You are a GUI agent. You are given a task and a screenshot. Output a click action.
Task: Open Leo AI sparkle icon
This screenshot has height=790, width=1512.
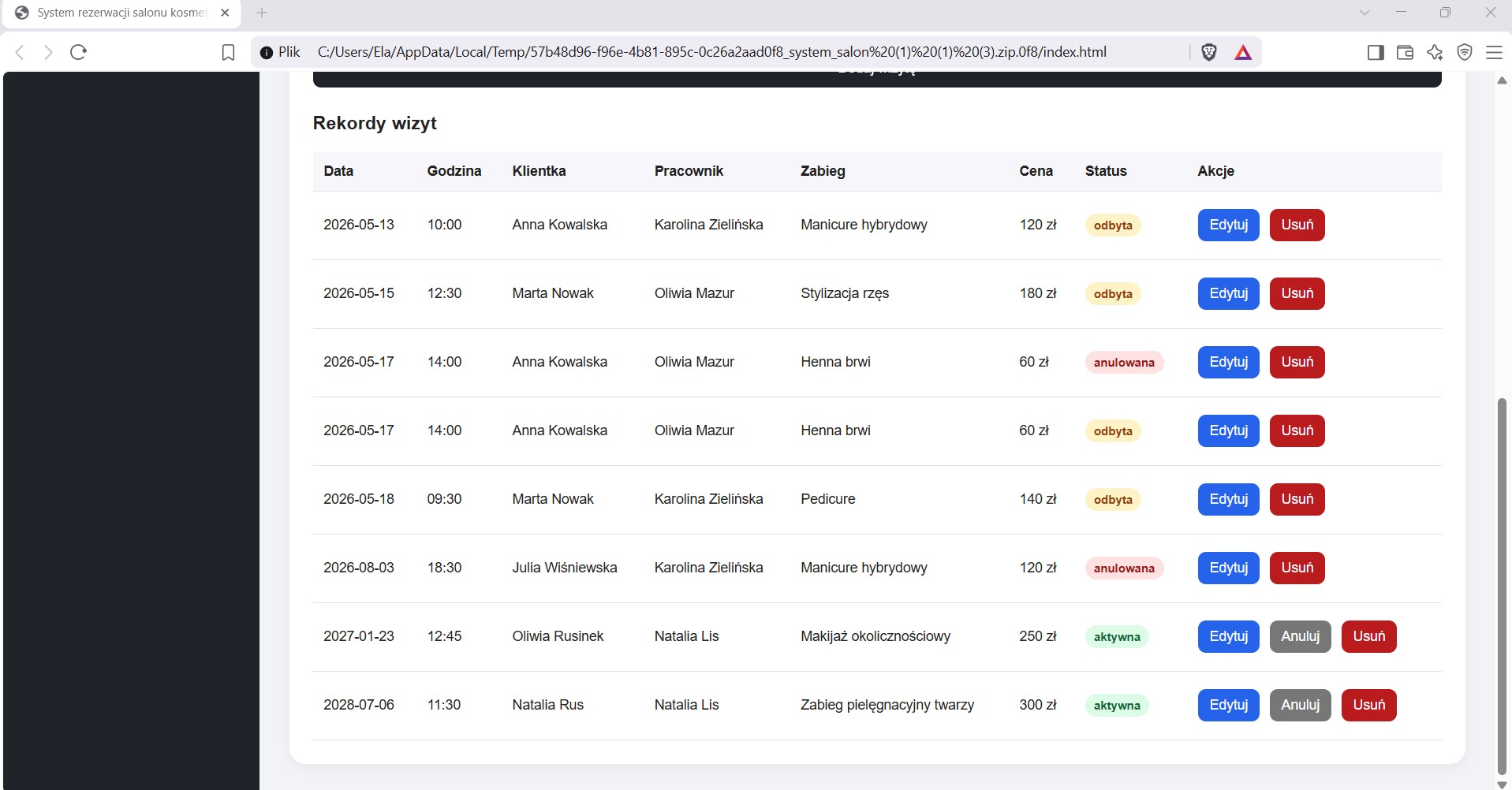click(x=1435, y=52)
